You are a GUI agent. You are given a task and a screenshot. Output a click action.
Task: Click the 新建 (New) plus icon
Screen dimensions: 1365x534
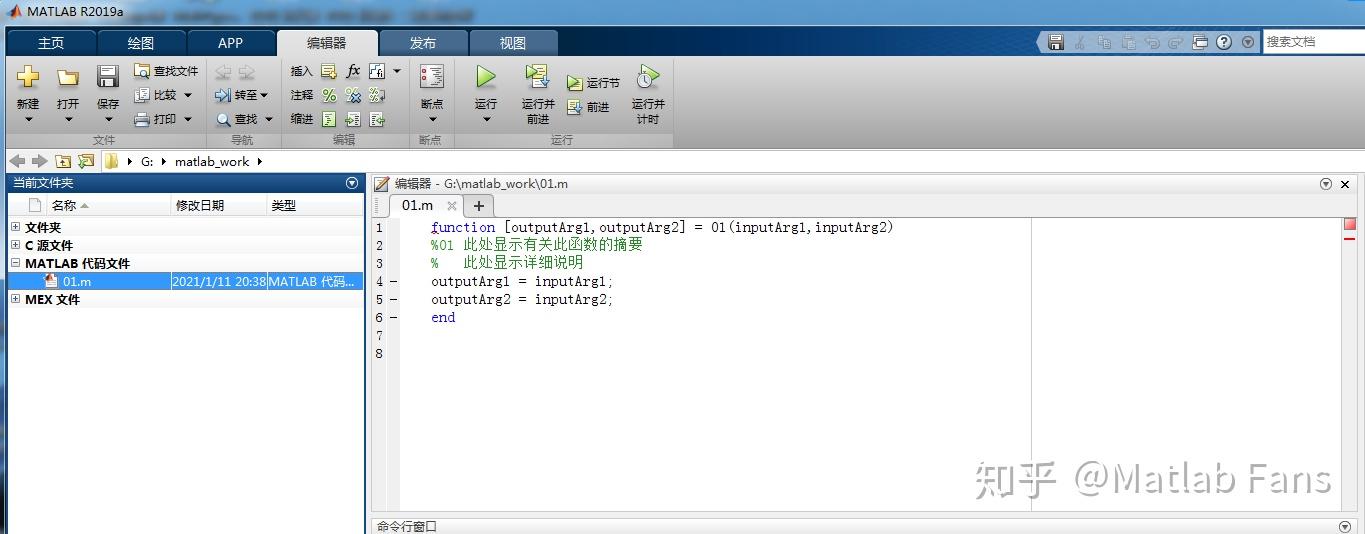click(x=28, y=77)
